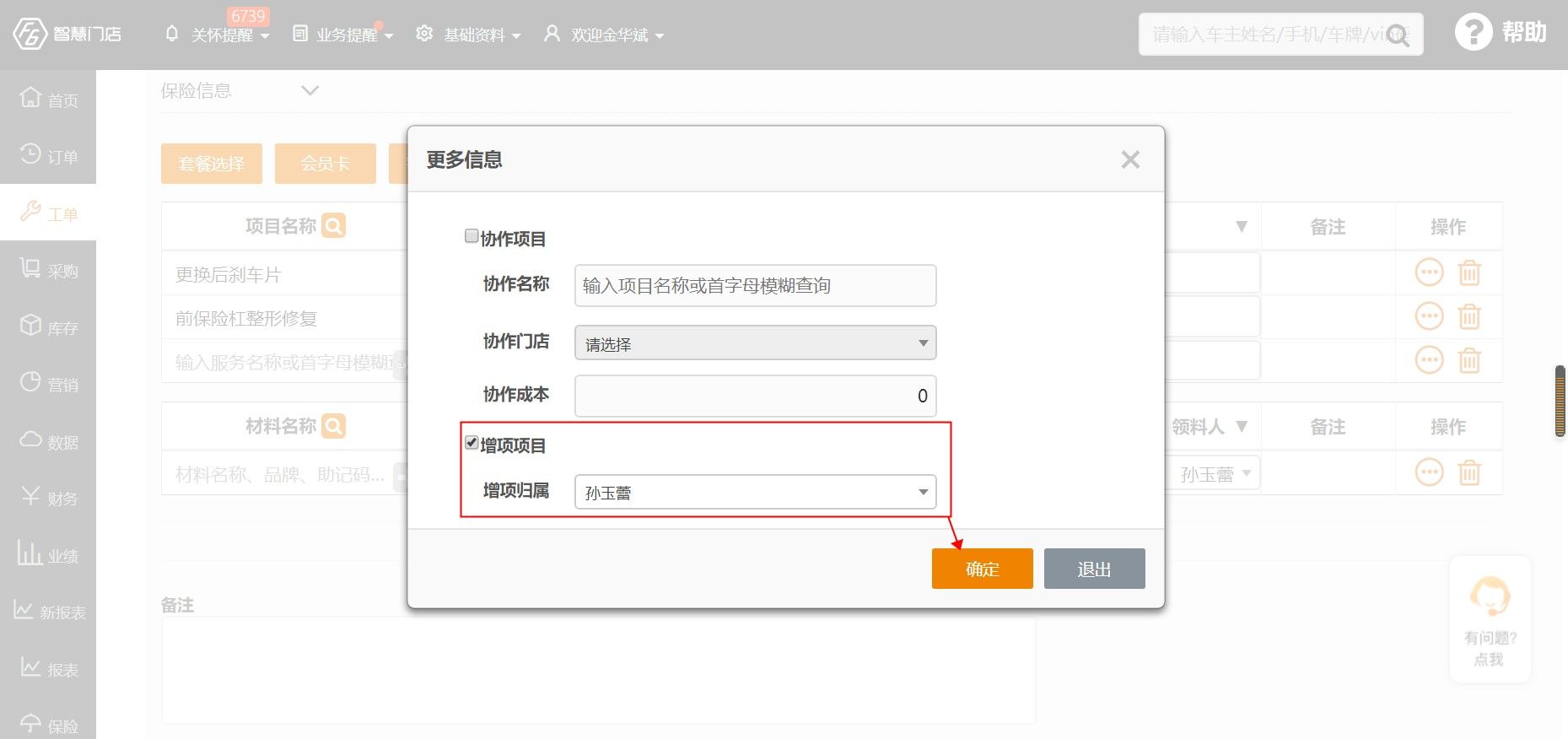Screen dimensions: 1568x739
Task: Open 财务 in sidebar
Action: tap(48, 498)
